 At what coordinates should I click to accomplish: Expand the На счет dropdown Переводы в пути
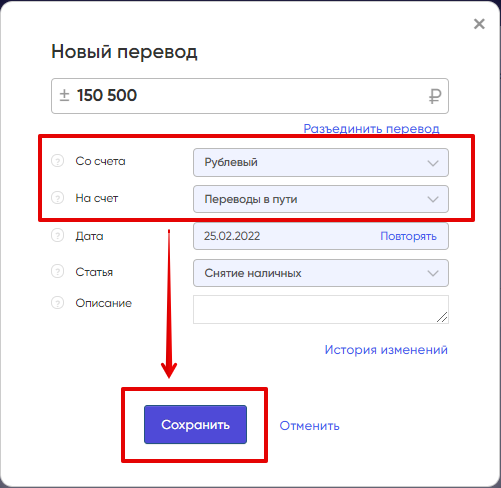321,199
